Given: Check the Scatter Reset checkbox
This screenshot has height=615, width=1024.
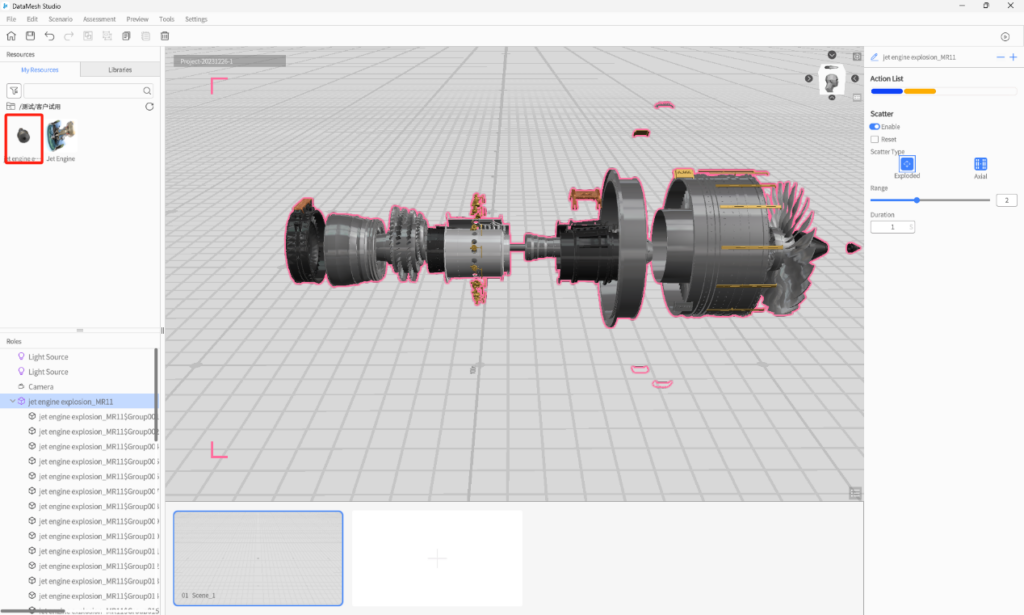Looking at the screenshot, I should pyautogui.click(x=874, y=139).
